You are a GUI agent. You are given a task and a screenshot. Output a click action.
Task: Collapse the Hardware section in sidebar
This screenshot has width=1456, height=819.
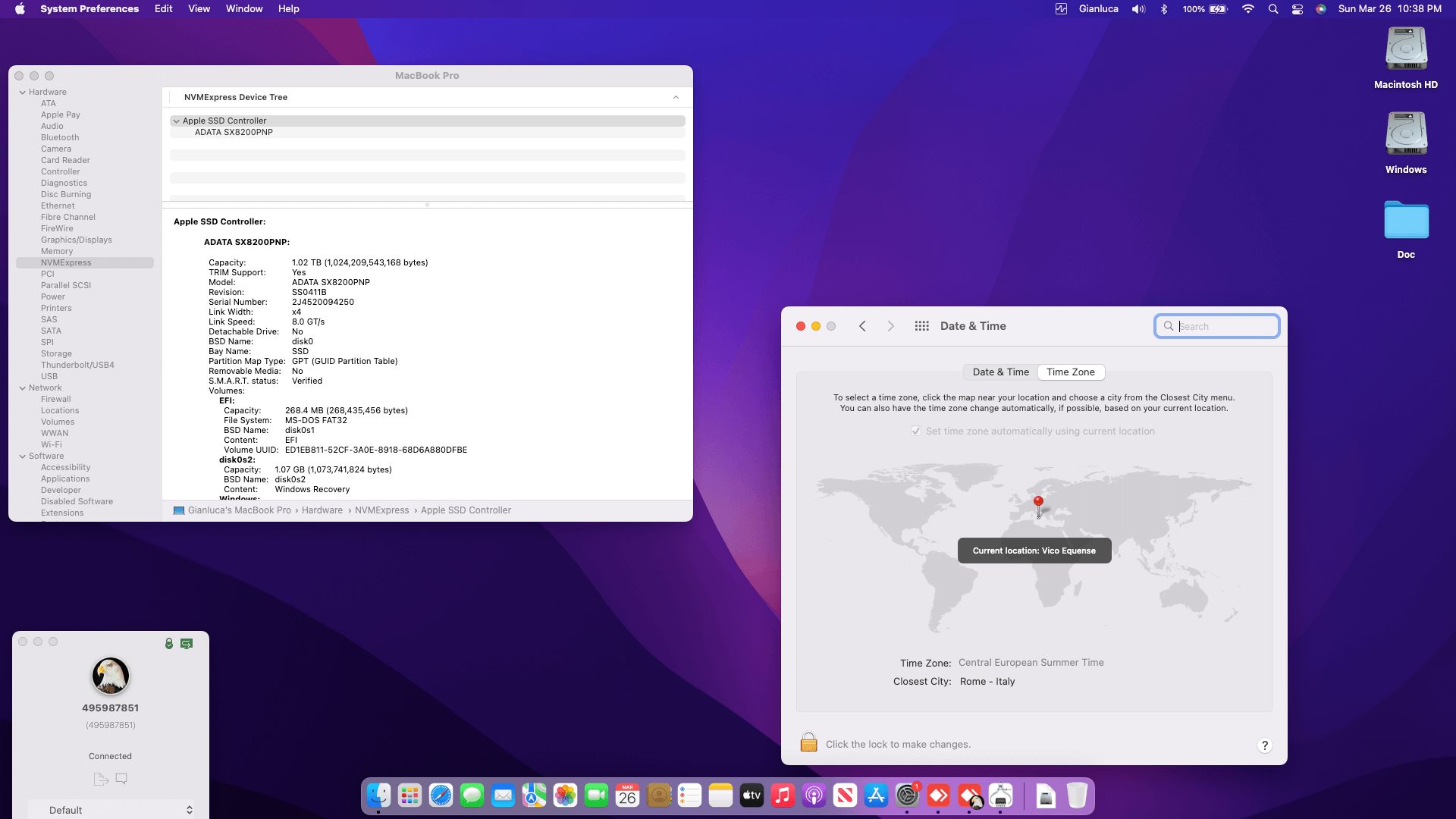pyautogui.click(x=23, y=93)
